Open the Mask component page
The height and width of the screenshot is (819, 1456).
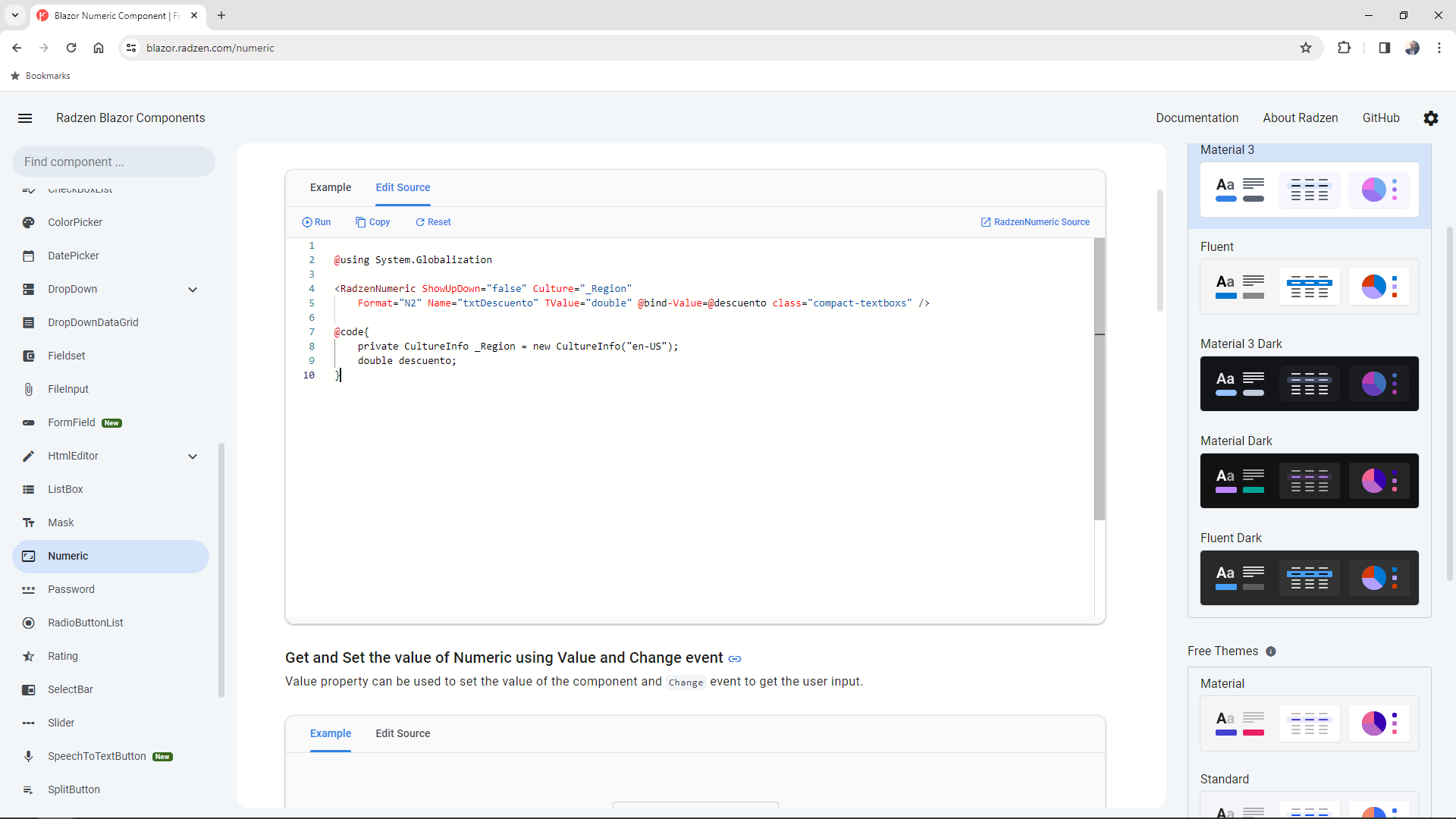coord(61,522)
